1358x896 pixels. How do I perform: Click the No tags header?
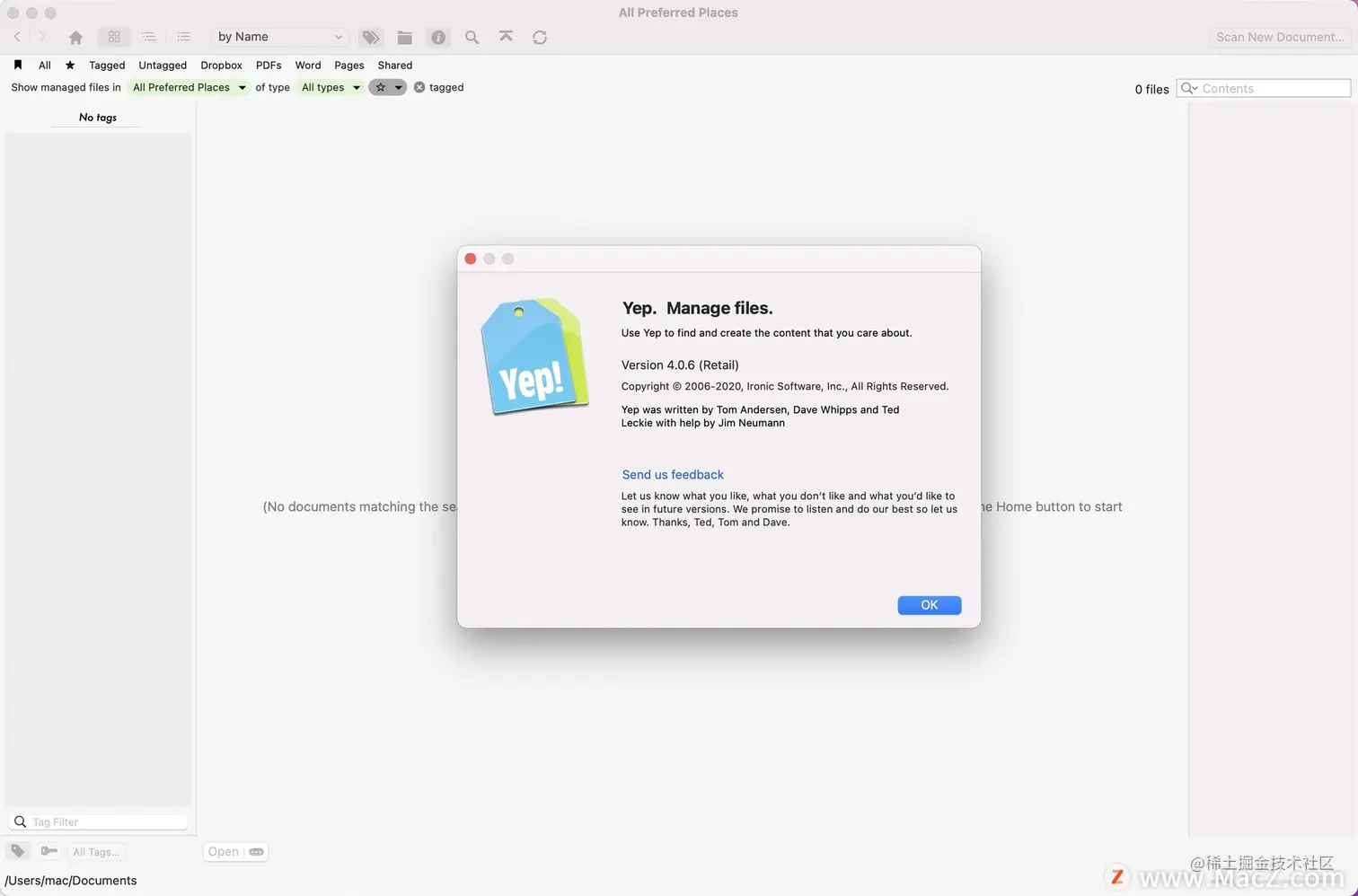tap(98, 118)
